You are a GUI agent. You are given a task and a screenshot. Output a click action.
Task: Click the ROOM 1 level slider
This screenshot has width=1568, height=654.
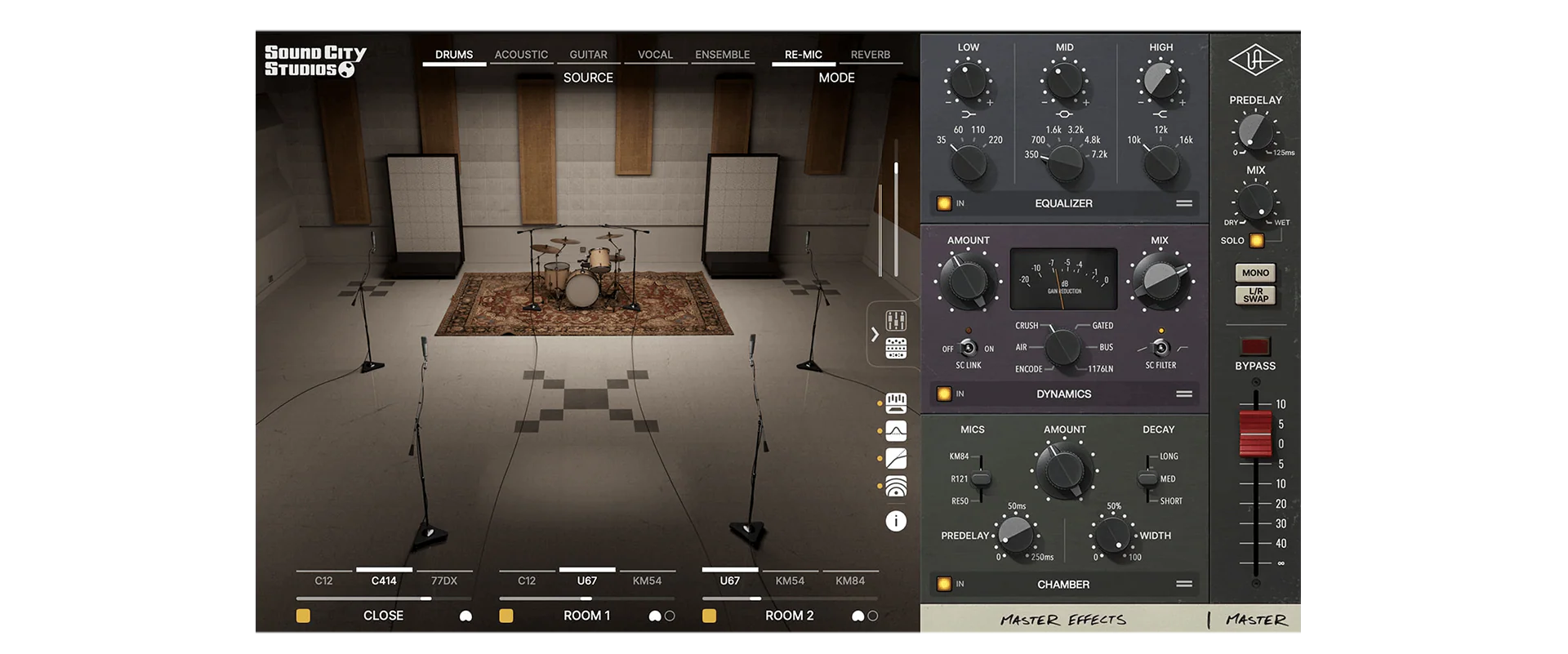pos(587,598)
